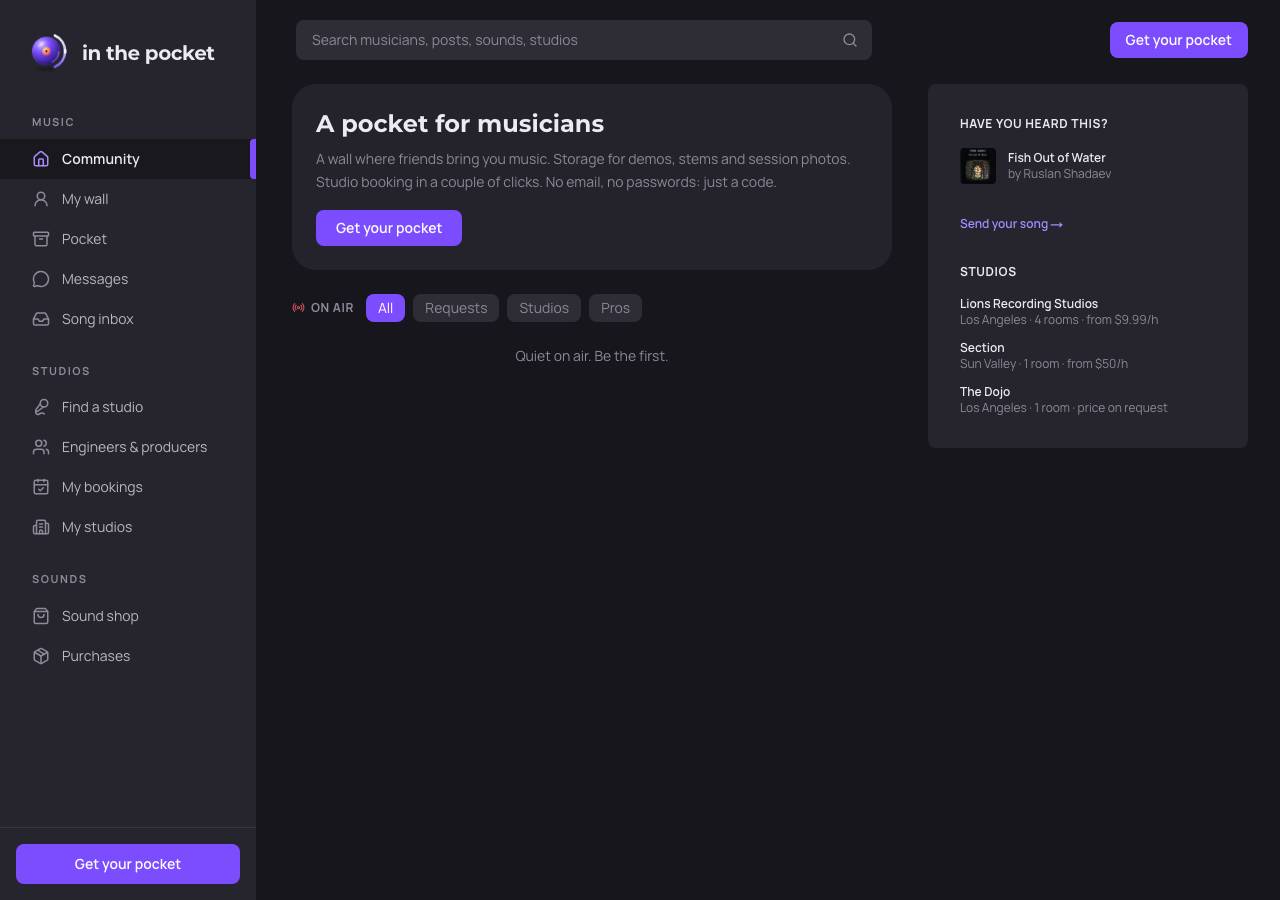Click Get your pocket in hero card
Screen dimensions: 1280x900
(x=389, y=228)
